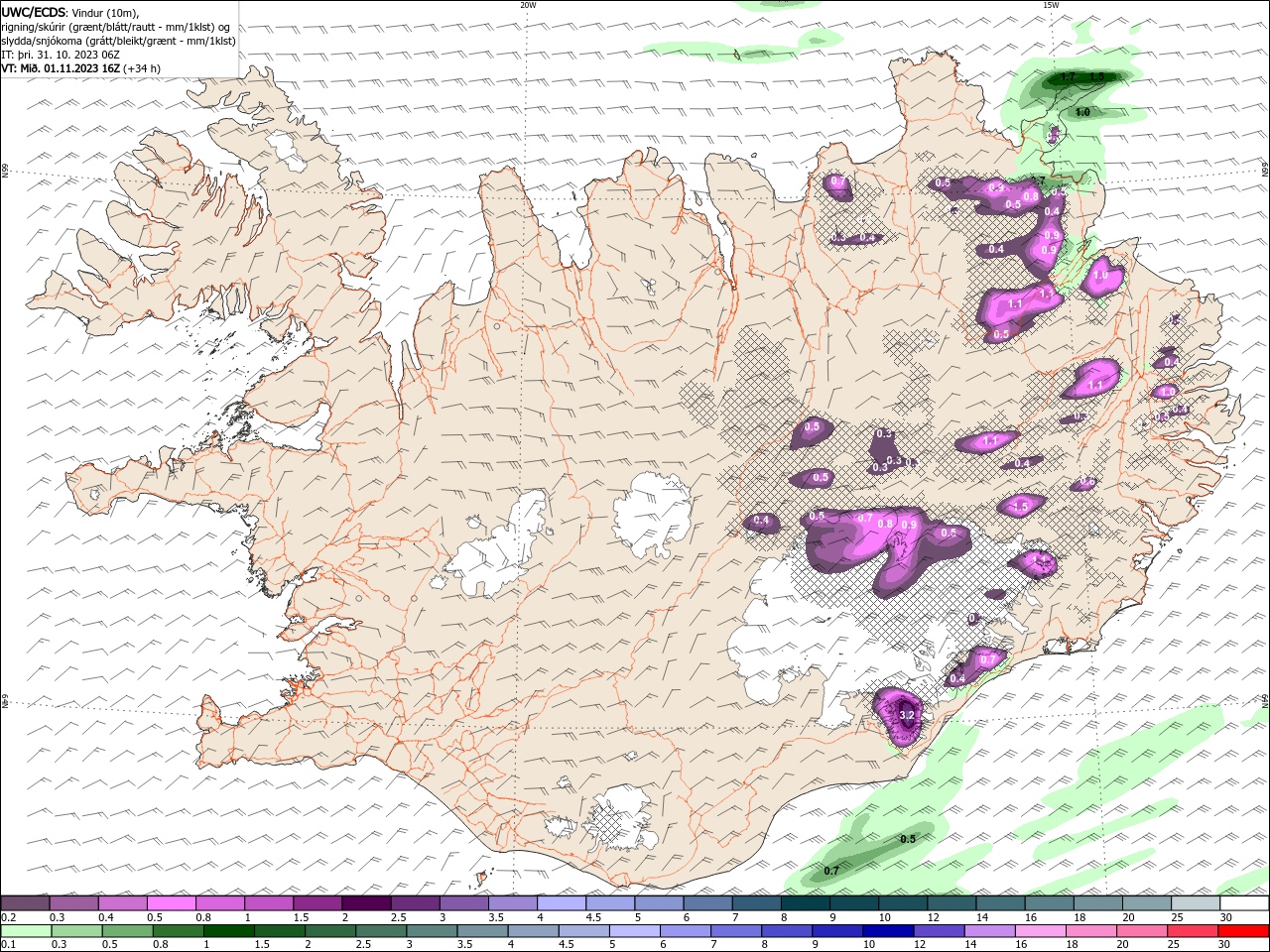
Task: Click the '1.7' value in the dark green area
Action: pyautogui.click(x=1068, y=76)
